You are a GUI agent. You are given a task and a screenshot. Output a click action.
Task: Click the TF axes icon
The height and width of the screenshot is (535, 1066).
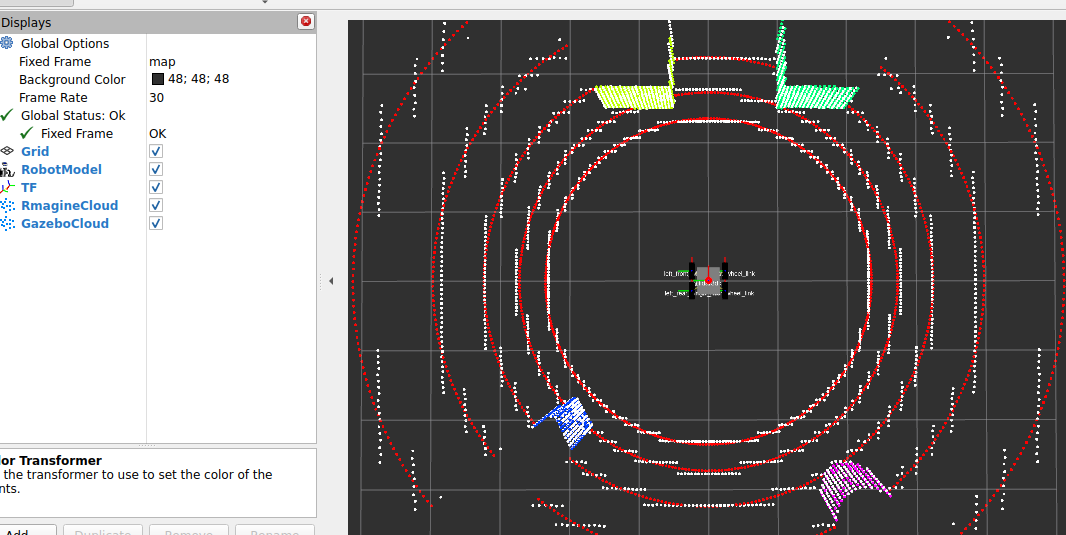coord(7,187)
